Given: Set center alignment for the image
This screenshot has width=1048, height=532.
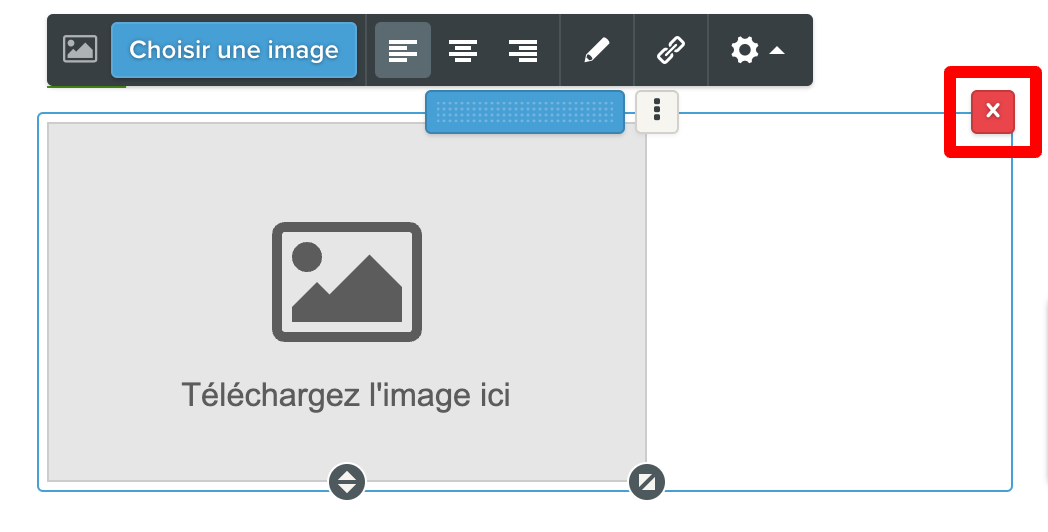Looking at the screenshot, I should (x=463, y=50).
